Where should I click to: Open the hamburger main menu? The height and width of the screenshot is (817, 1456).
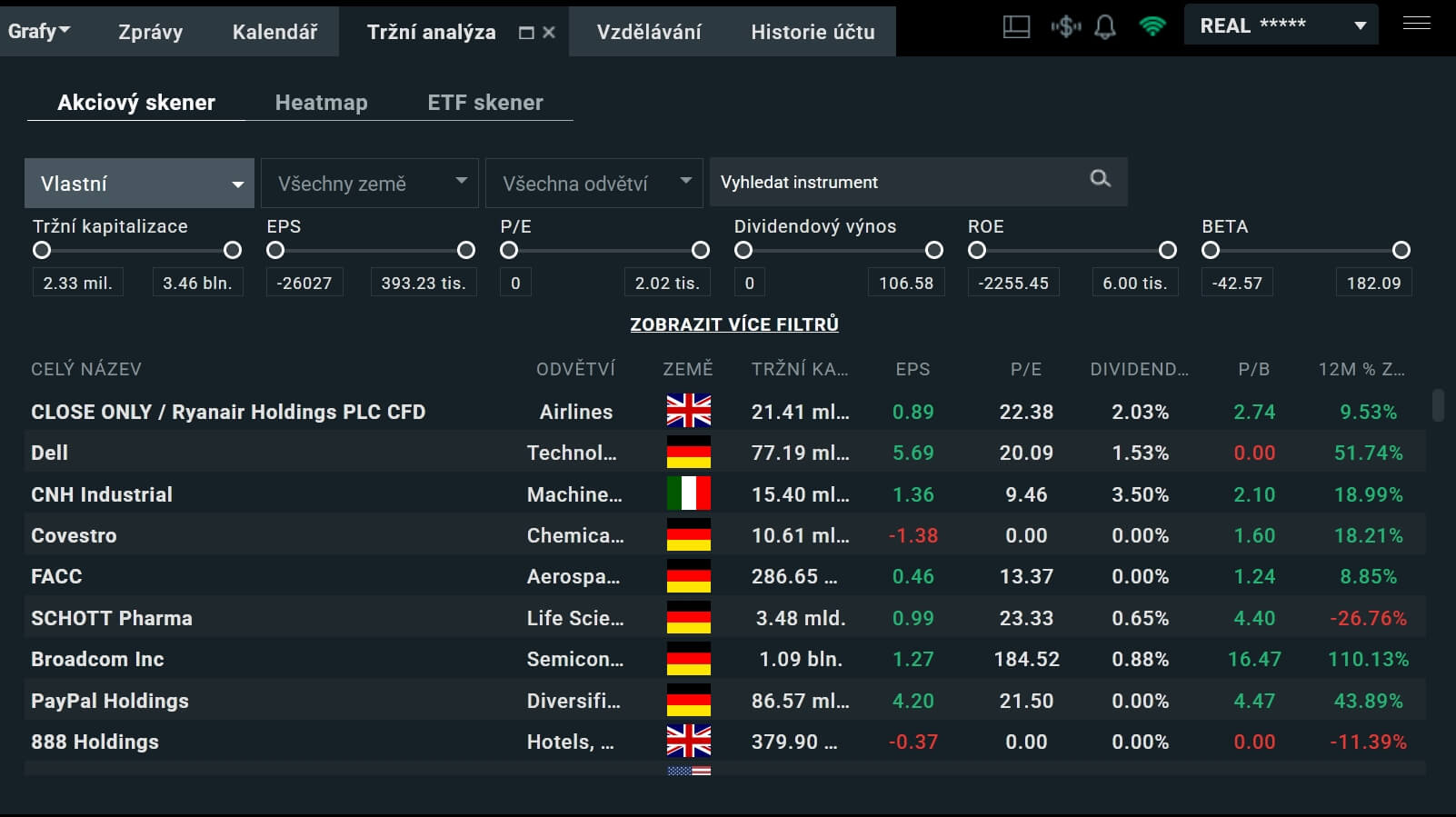pyautogui.click(x=1416, y=24)
